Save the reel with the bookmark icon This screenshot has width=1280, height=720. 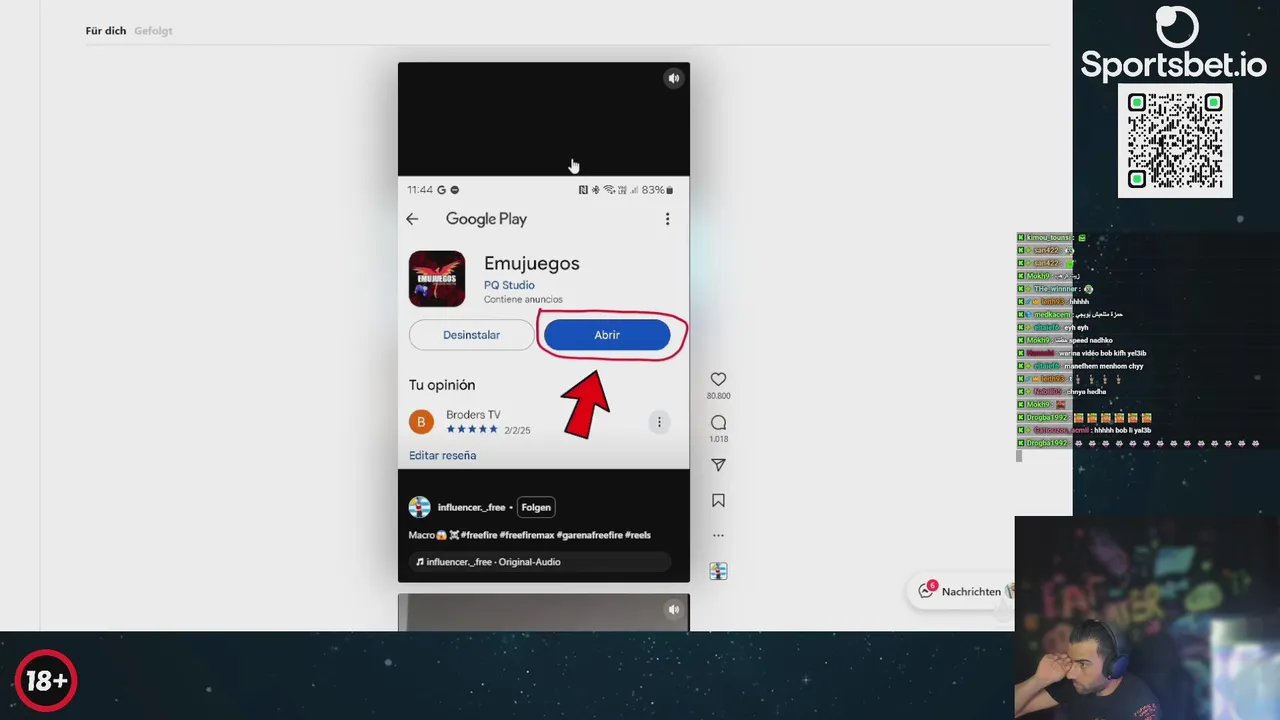pyautogui.click(x=718, y=500)
